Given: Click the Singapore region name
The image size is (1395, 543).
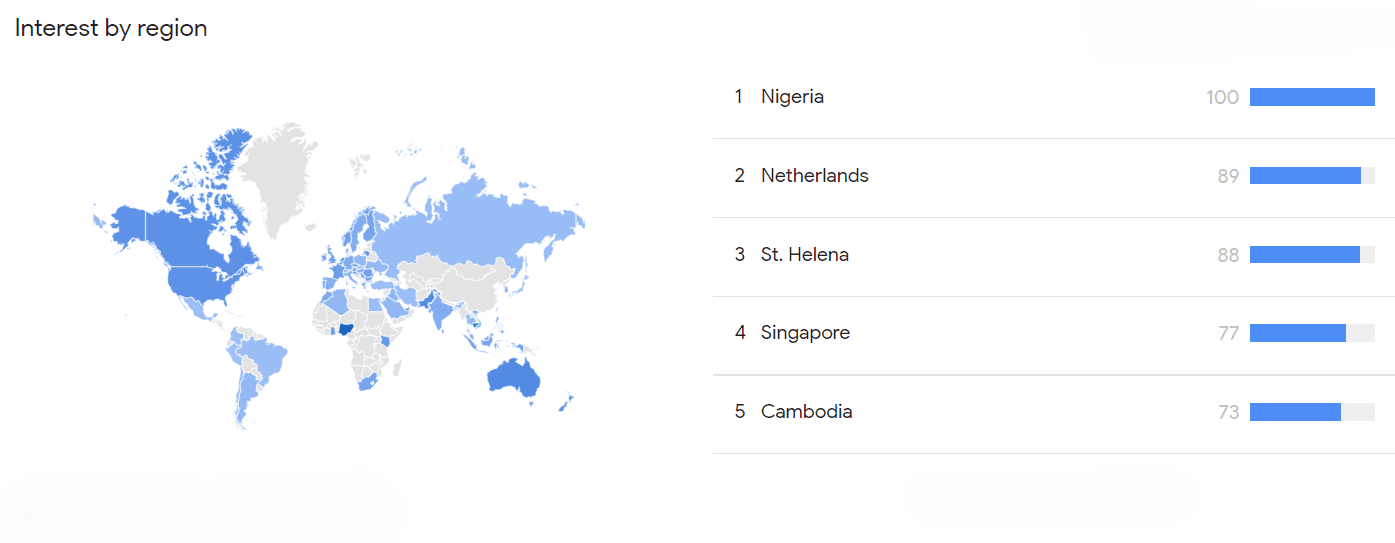Looking at the screenshot, I should pos(805,333).
